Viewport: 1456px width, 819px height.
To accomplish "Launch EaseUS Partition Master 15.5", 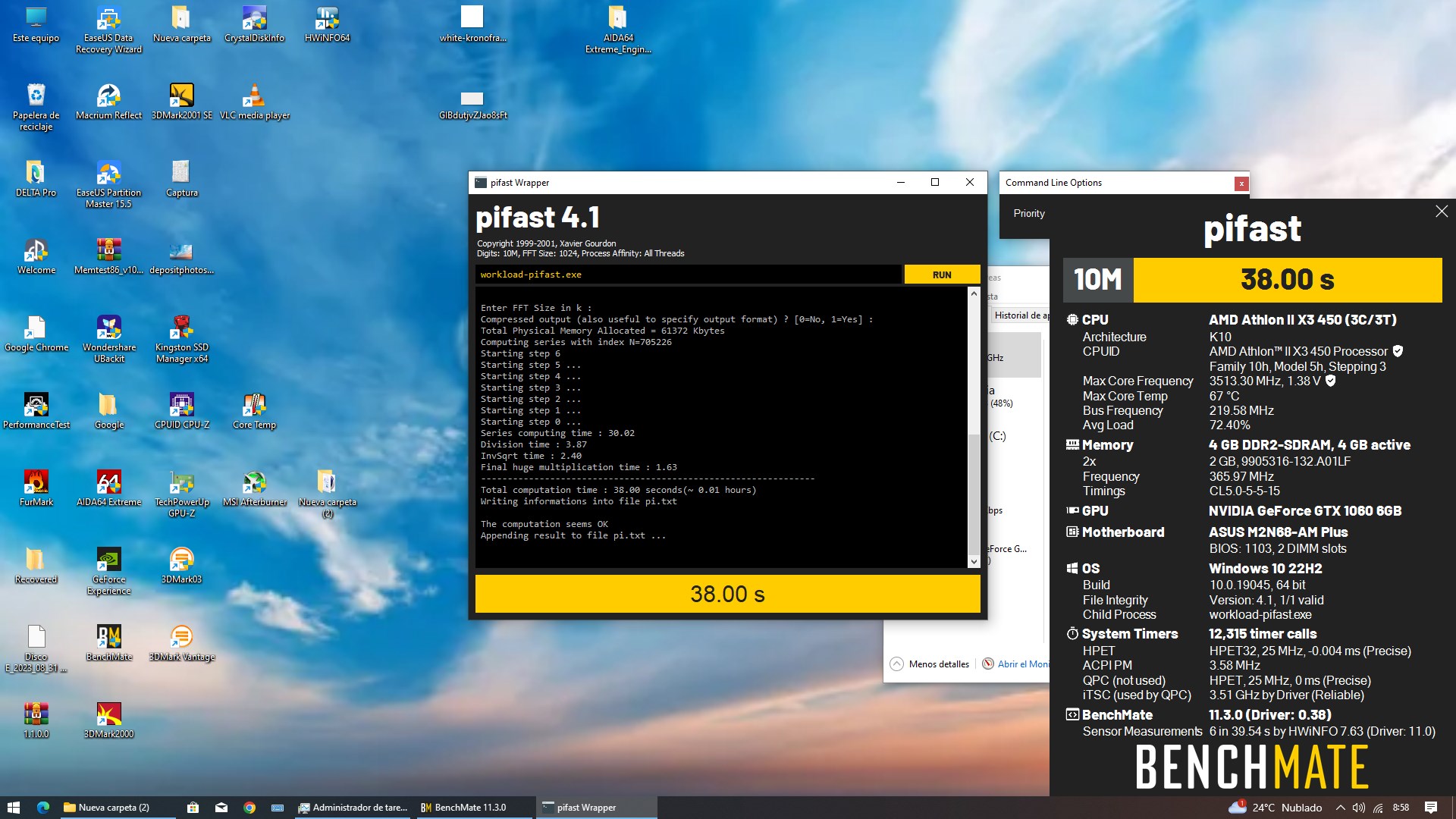I will (x=108, y=184).
